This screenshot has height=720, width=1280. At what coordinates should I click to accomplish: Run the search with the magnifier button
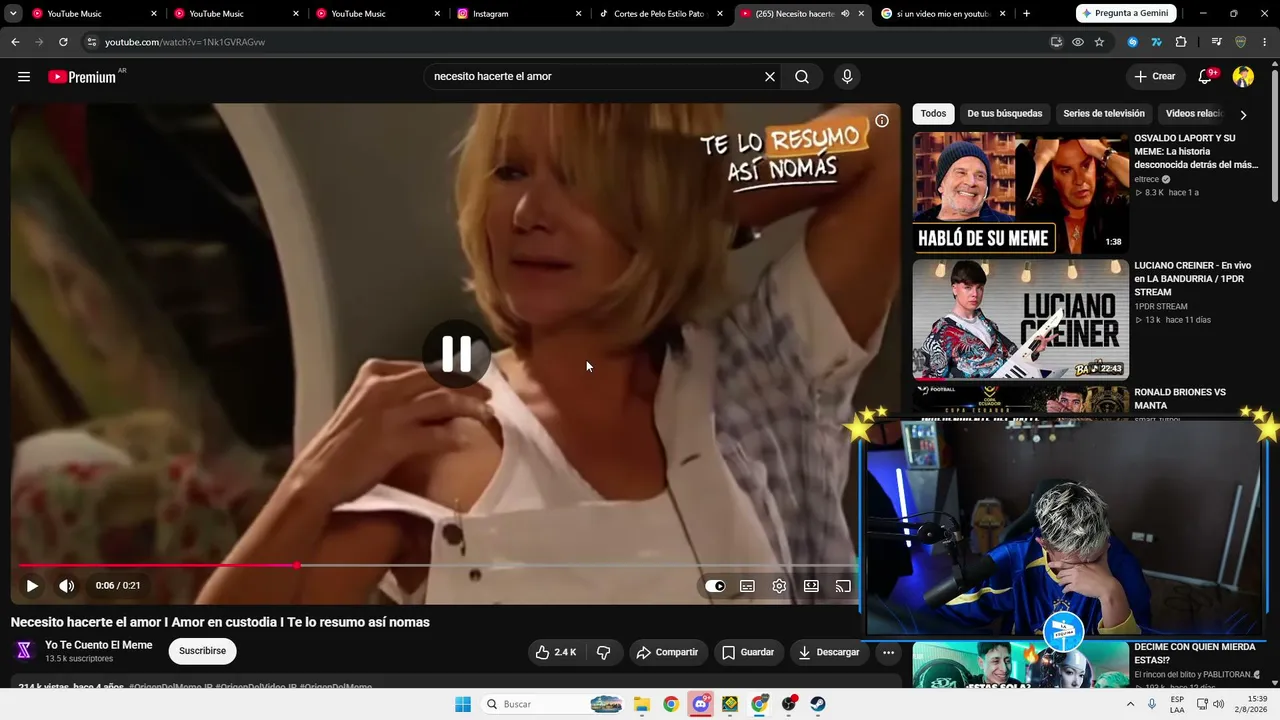point(802,77)
